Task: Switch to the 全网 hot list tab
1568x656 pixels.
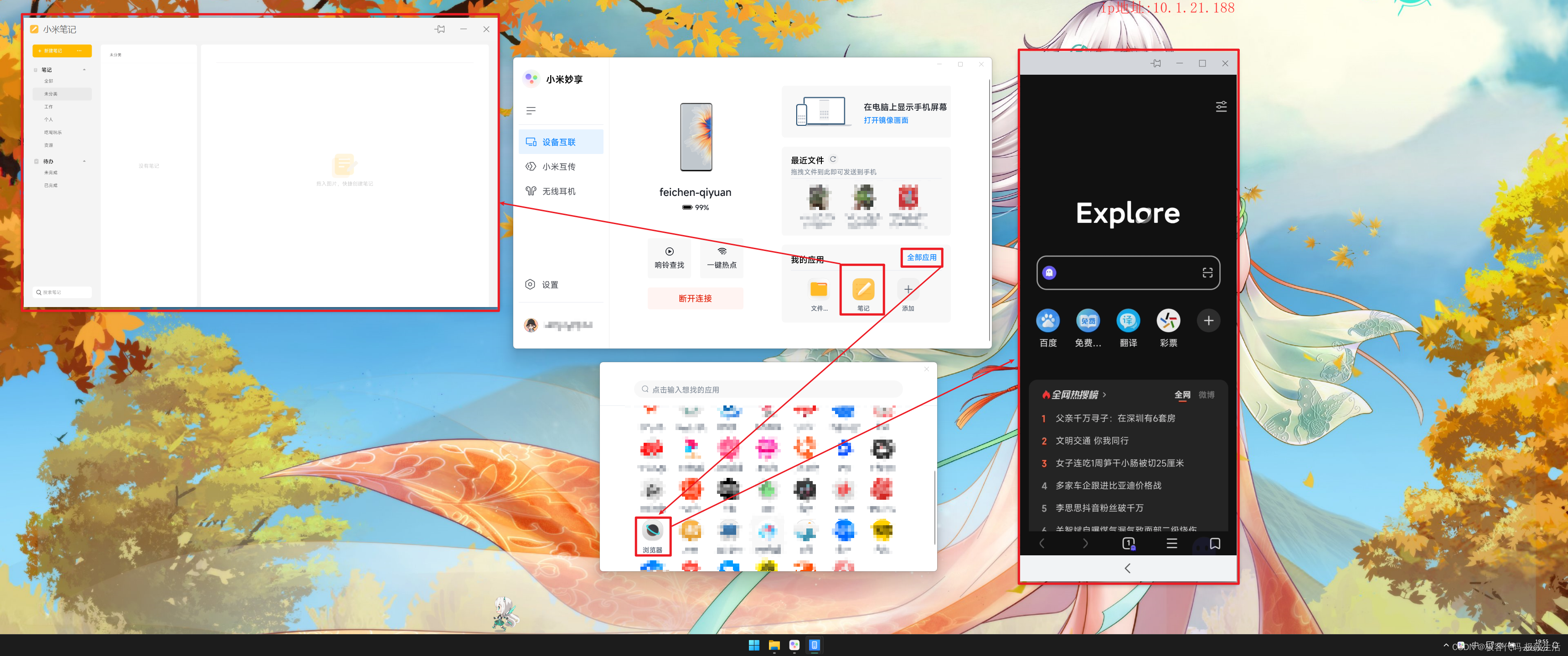Action: pyautogui.click(x=1182, y=395)
